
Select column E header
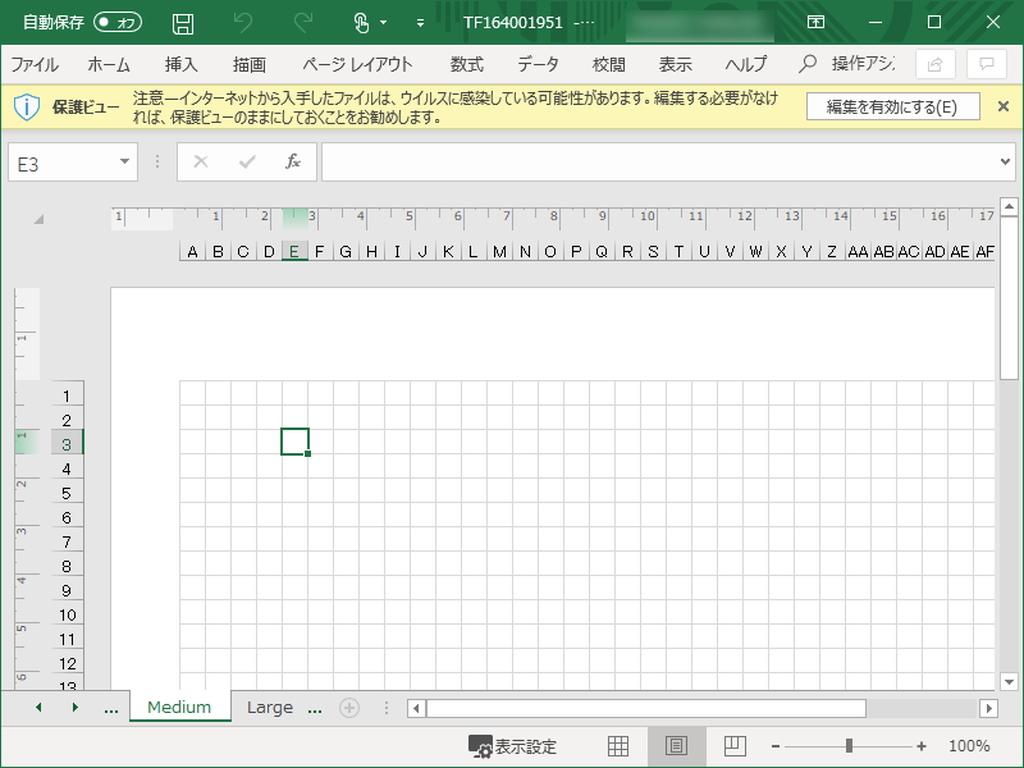click(x=295, y=251)
